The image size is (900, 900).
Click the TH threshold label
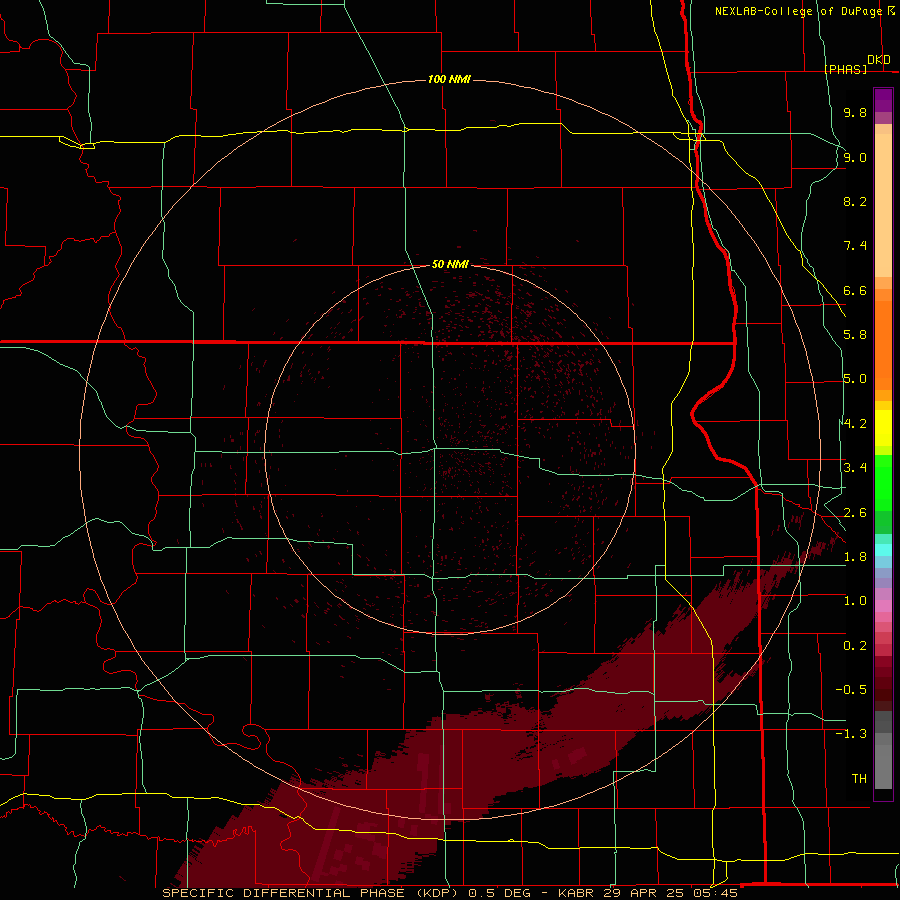click(859, 779)
